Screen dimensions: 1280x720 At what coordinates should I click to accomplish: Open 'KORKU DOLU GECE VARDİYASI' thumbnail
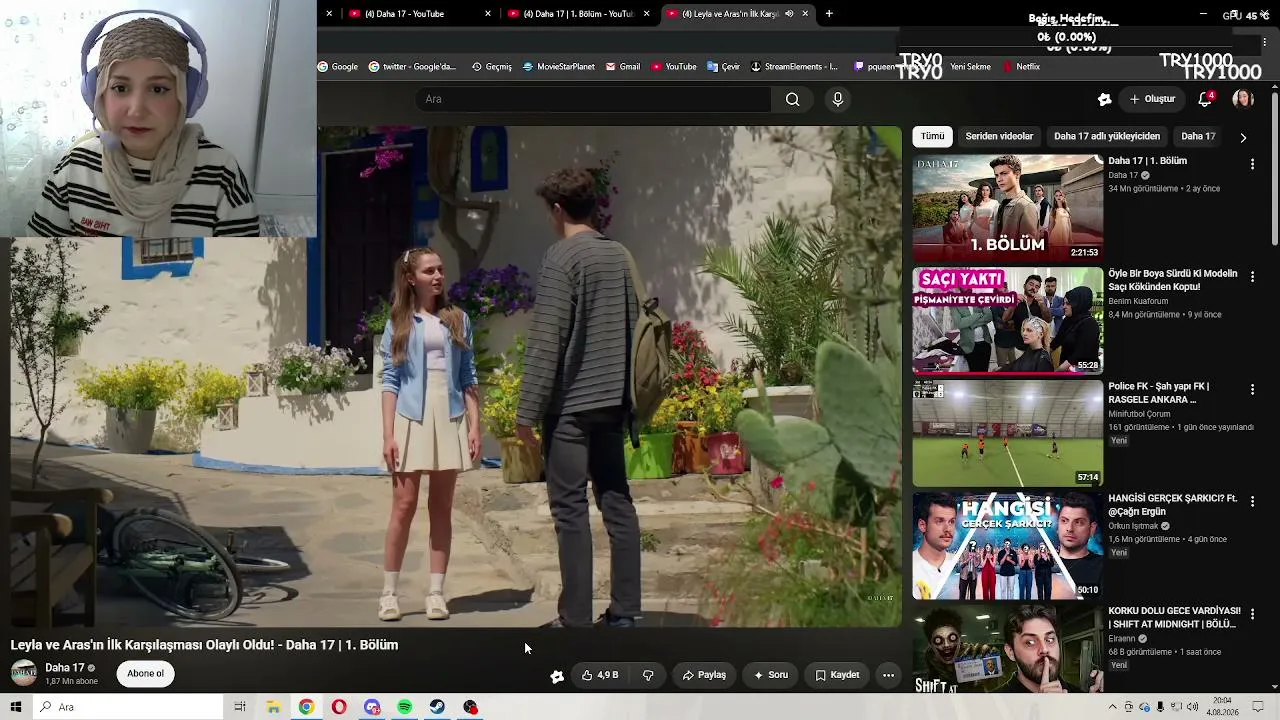1008,648
